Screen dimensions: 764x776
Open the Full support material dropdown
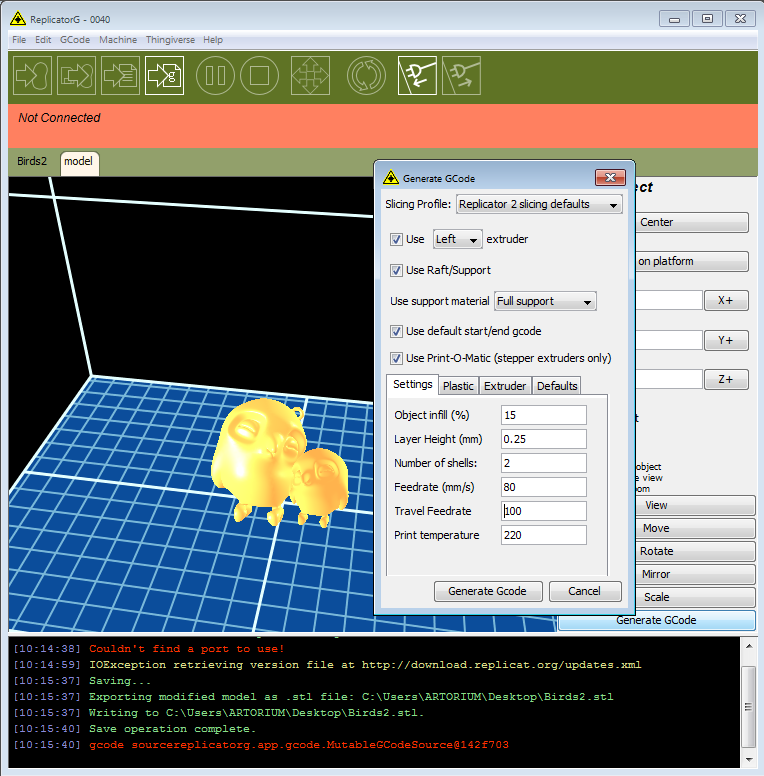pyautogui.click(x=545, y=301)
